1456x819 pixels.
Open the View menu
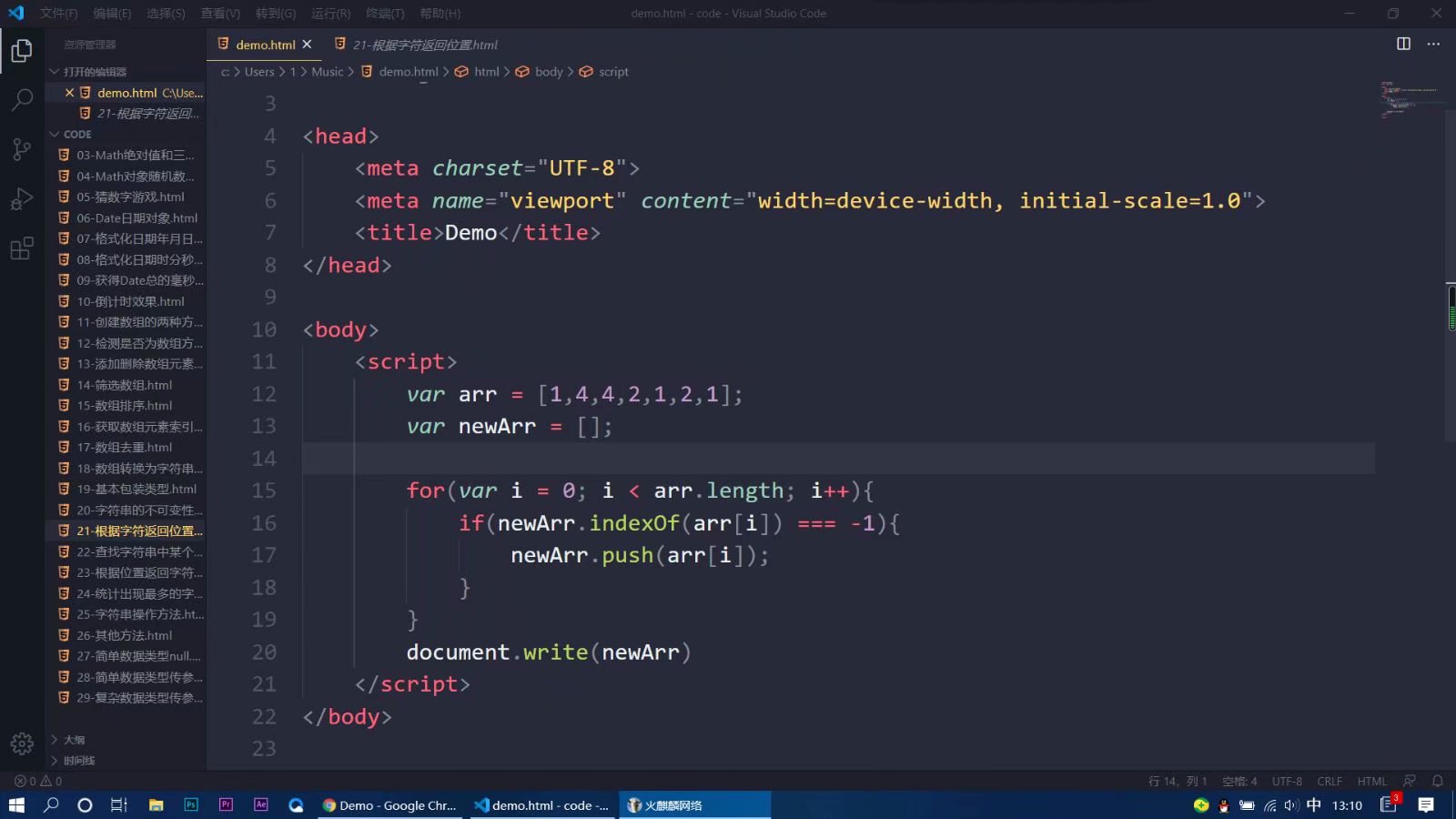(220, 13)
